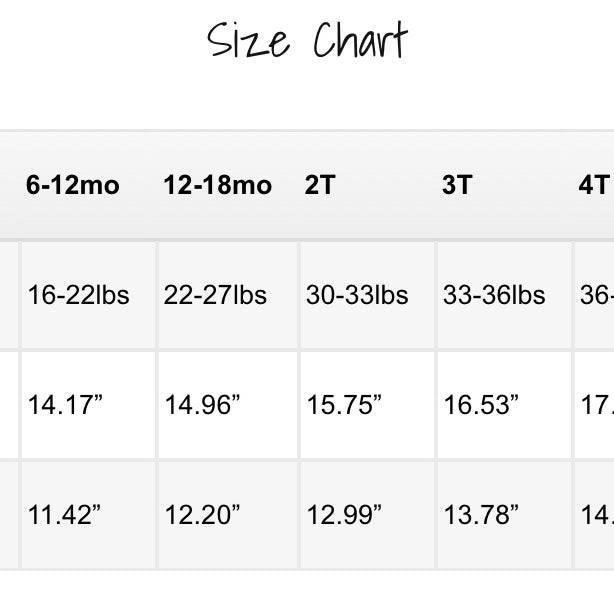Select the 12.20” measurement cell
Viewport: 614px width, 614px height.
(x=203, y=515)
